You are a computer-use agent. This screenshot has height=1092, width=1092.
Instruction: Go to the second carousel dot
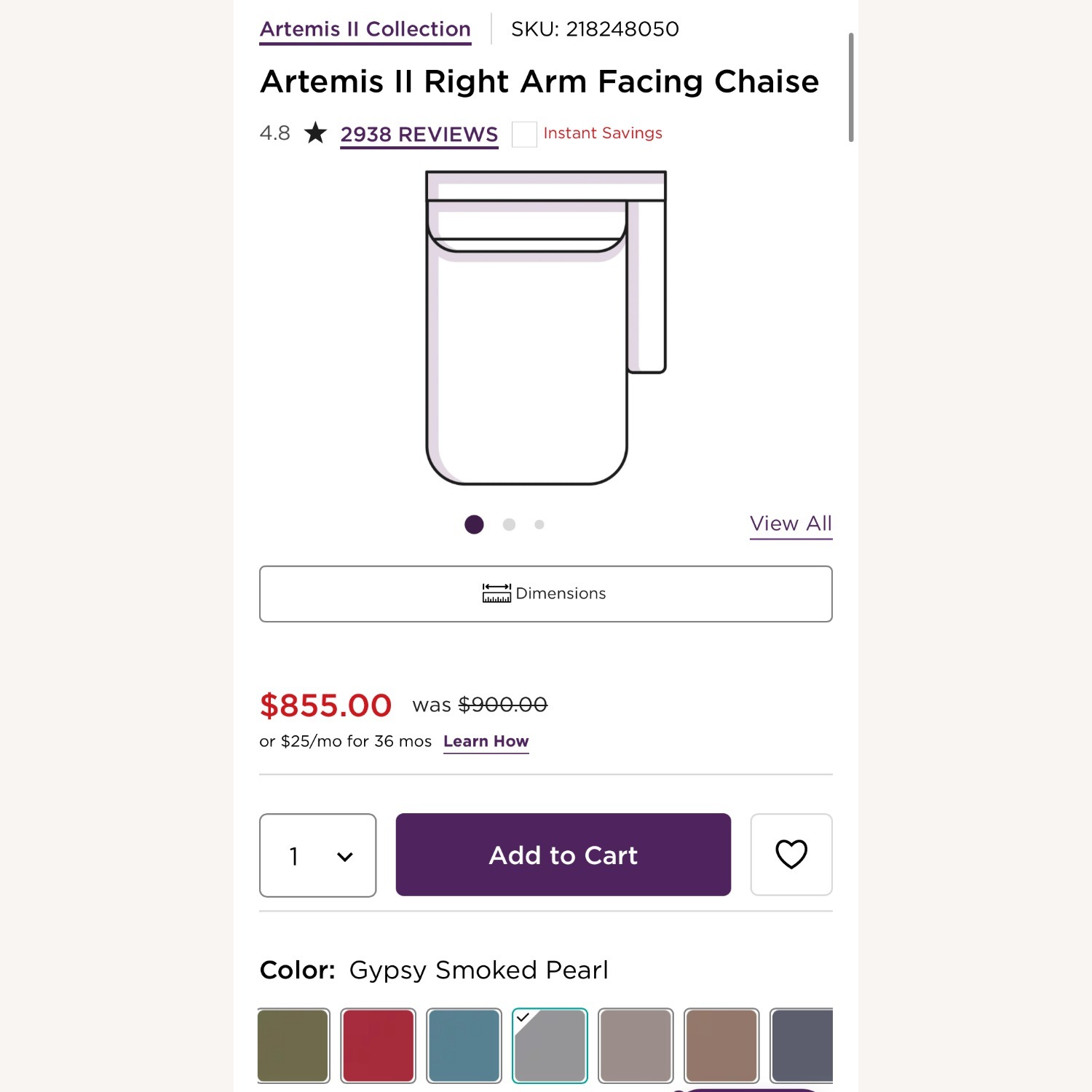tap(509, 524)
